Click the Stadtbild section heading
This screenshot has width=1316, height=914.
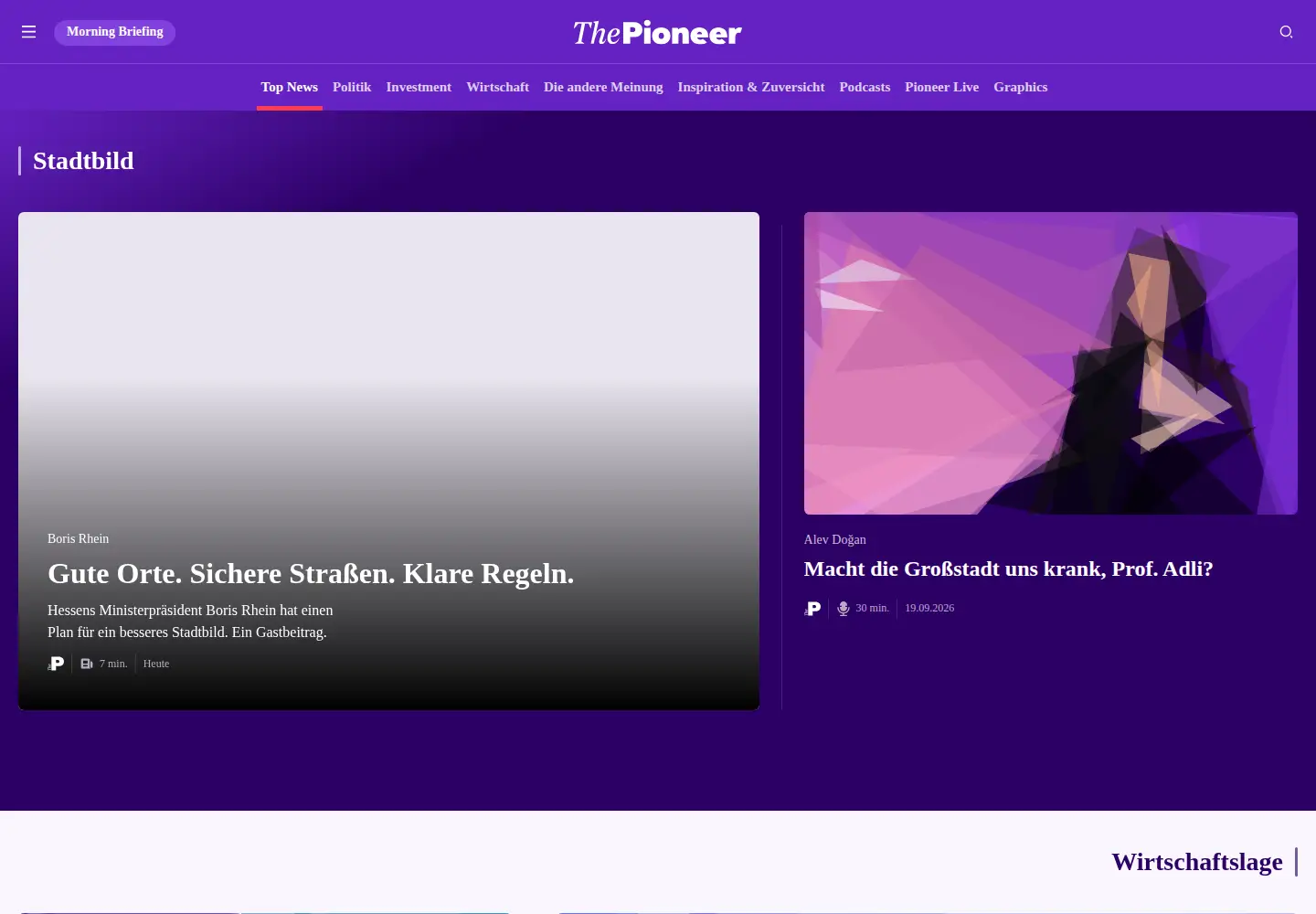[83, 161]
